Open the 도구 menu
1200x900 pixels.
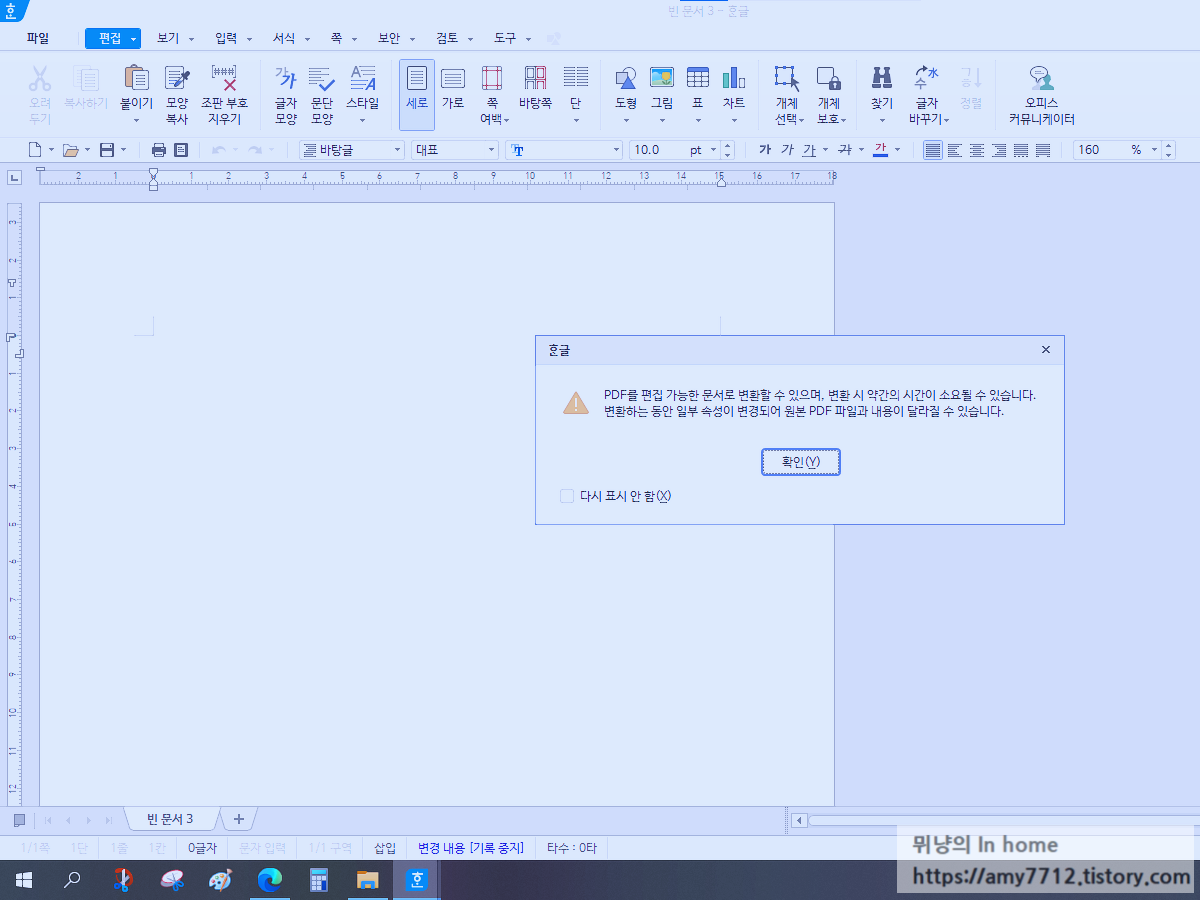tap(505, 38)
